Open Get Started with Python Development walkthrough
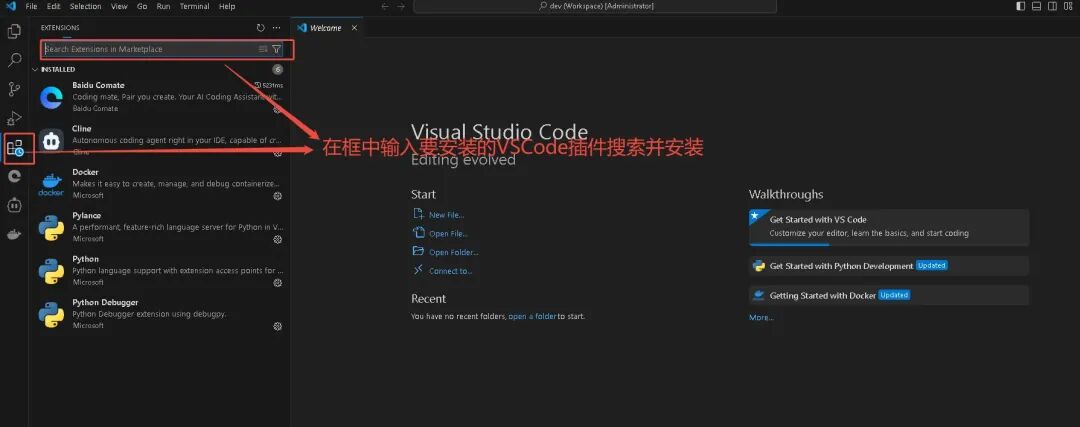1080x427 pixels. point(889,266)
